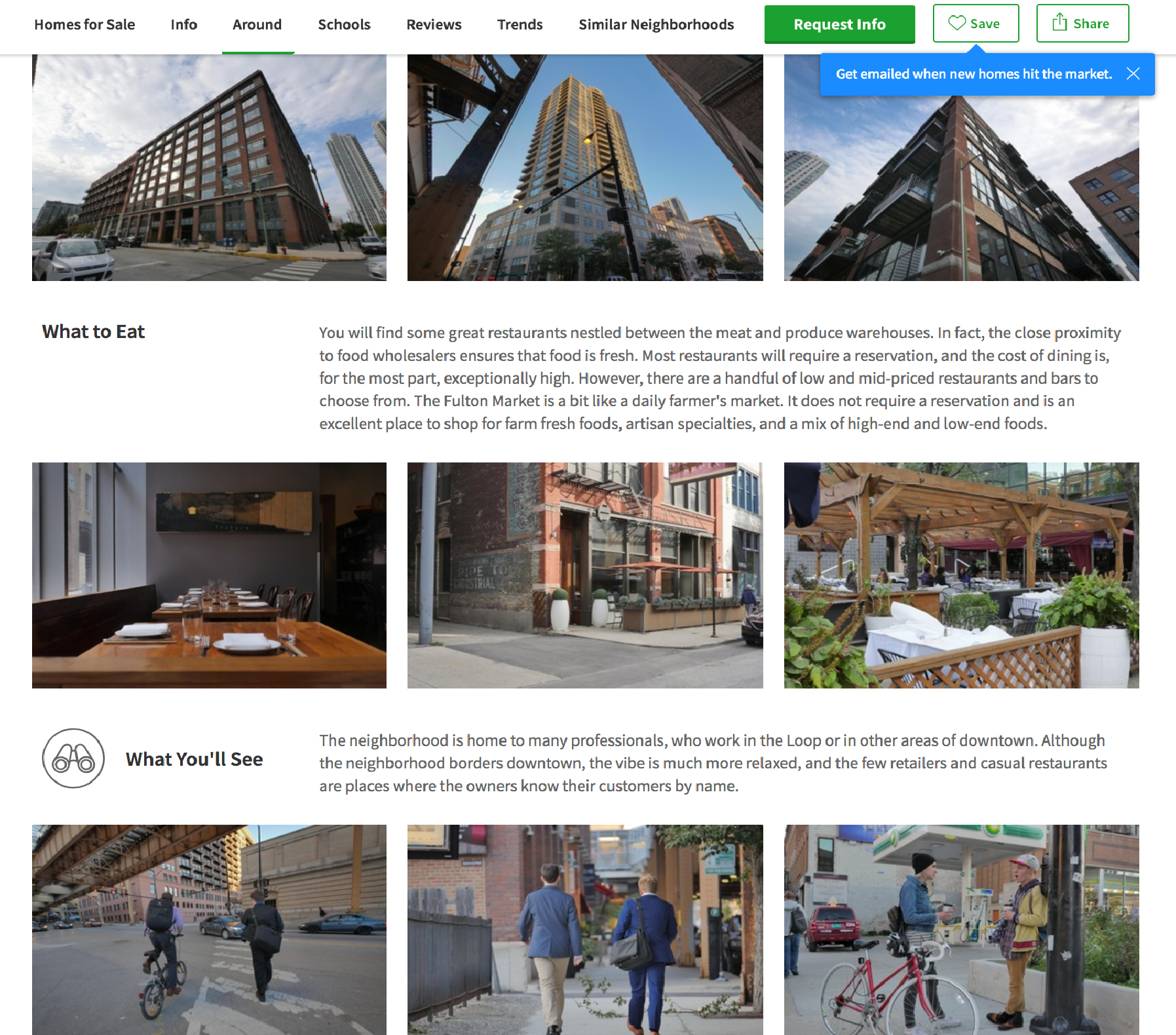Open the red brick warehouse building photo
Screen dimensions: 1176x1035
click(x=209, y=168)
